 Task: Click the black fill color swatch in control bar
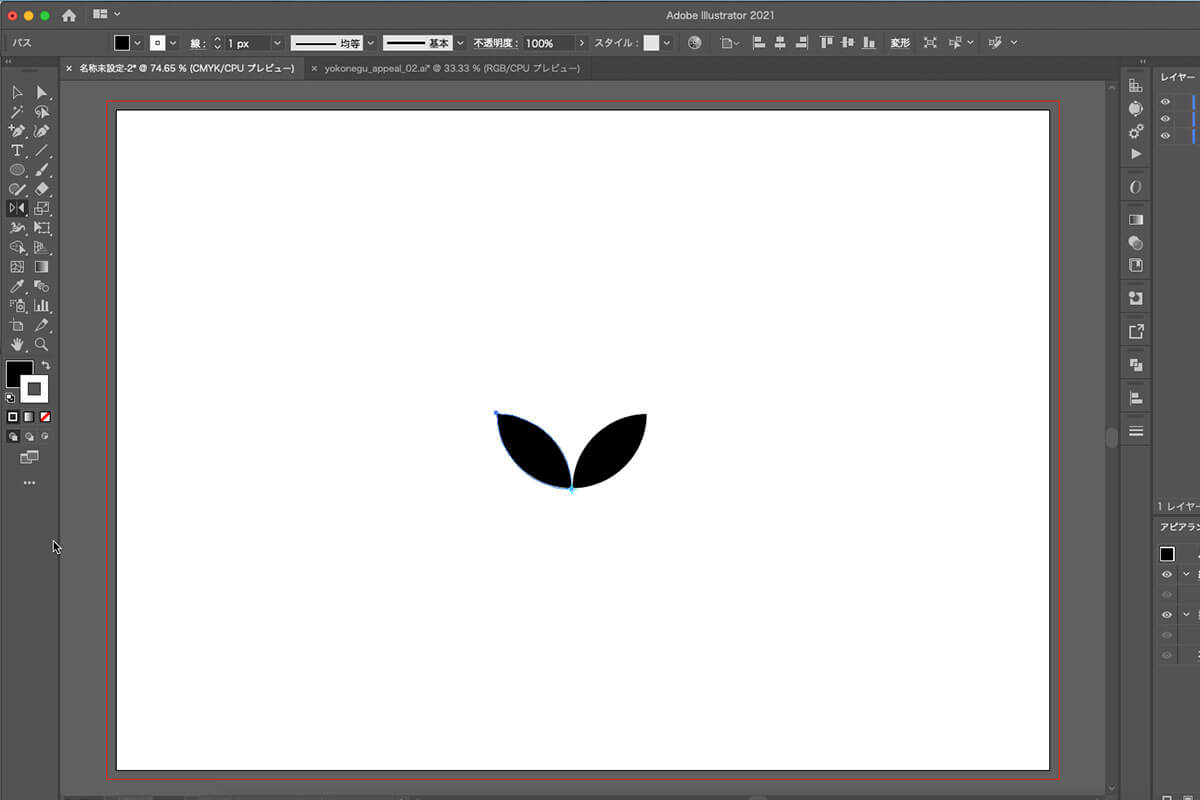pyautogui.click(x=122, y=43)
